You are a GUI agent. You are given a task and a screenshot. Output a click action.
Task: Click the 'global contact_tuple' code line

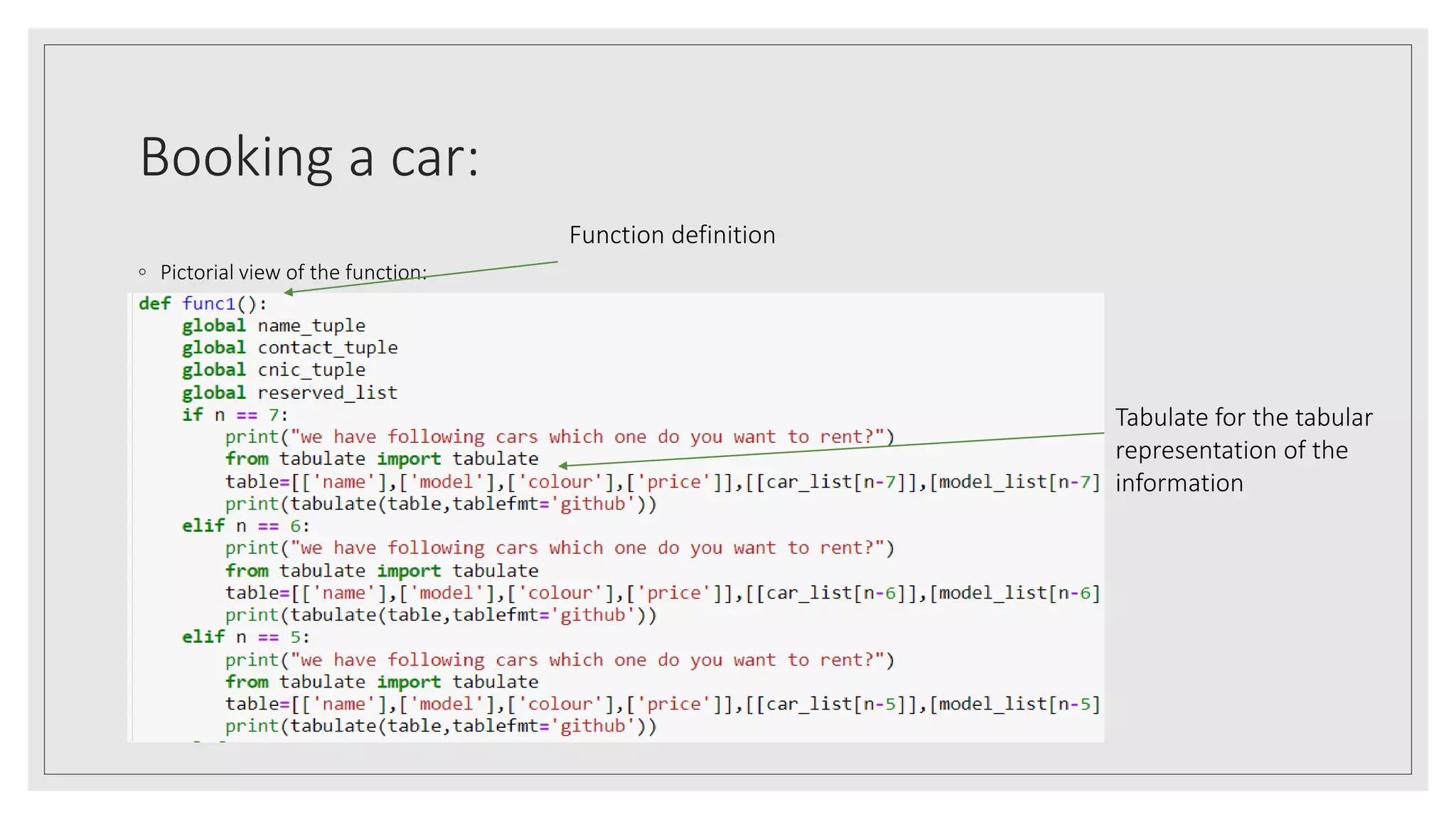coord(289,348)
